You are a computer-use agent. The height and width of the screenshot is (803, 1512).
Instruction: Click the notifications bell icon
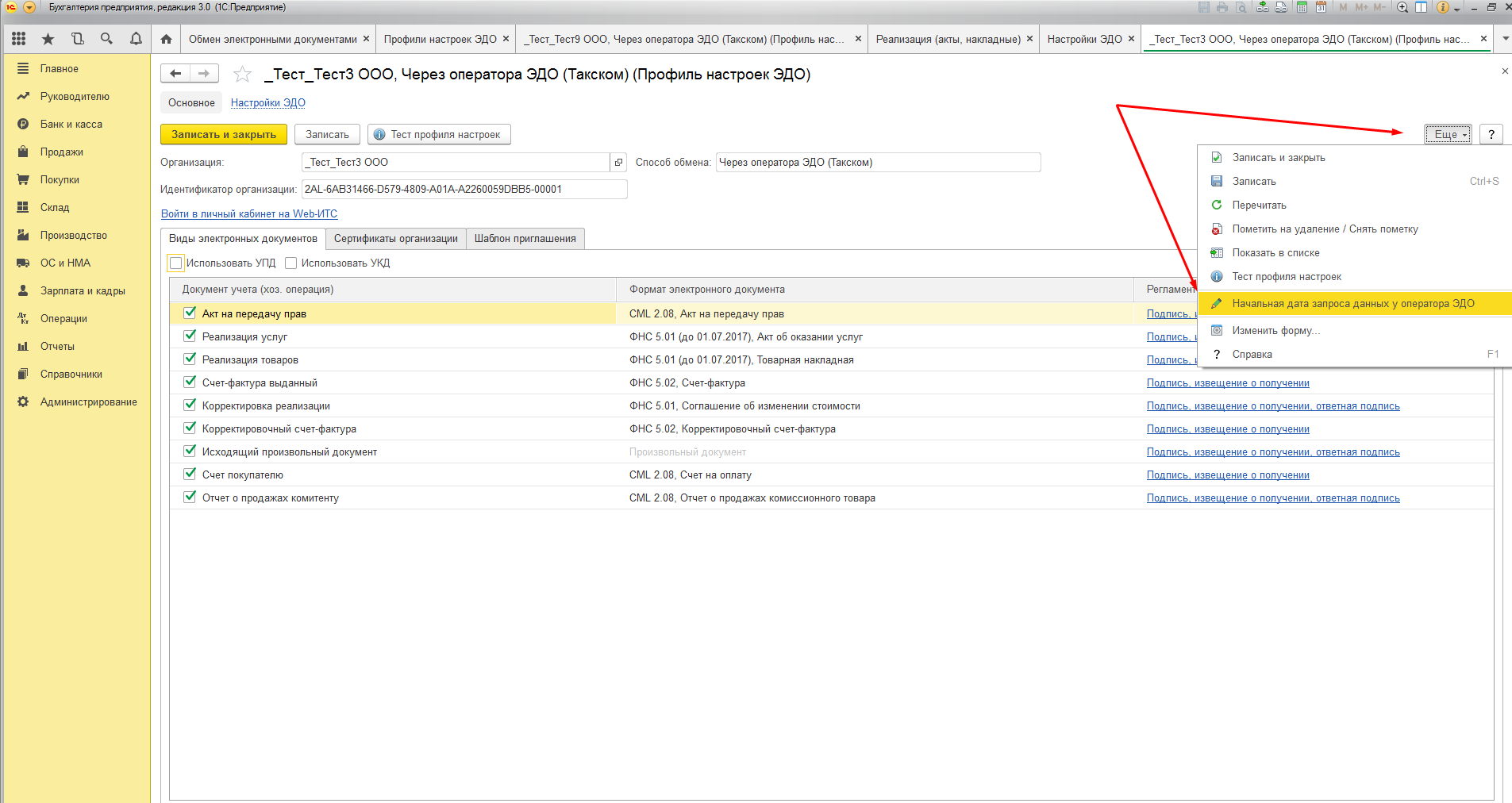(x=136, y=39)
